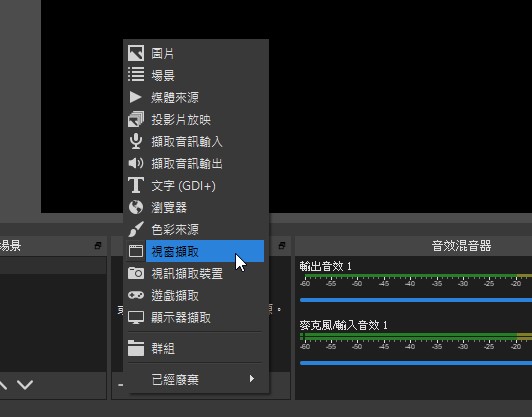The image size is (532, 417).
Task: Select the 場景 scene list icon
Action: 136,75
